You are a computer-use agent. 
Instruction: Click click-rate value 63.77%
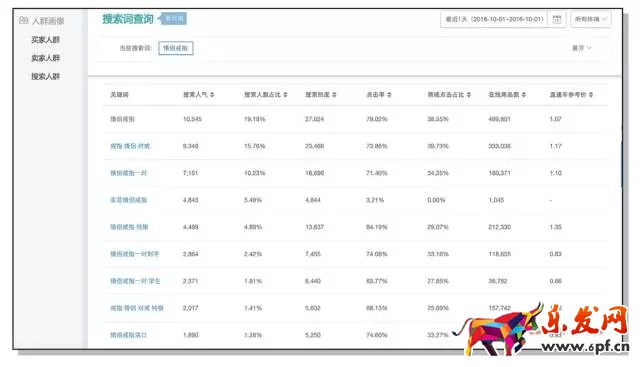click(x=377, y=281)
